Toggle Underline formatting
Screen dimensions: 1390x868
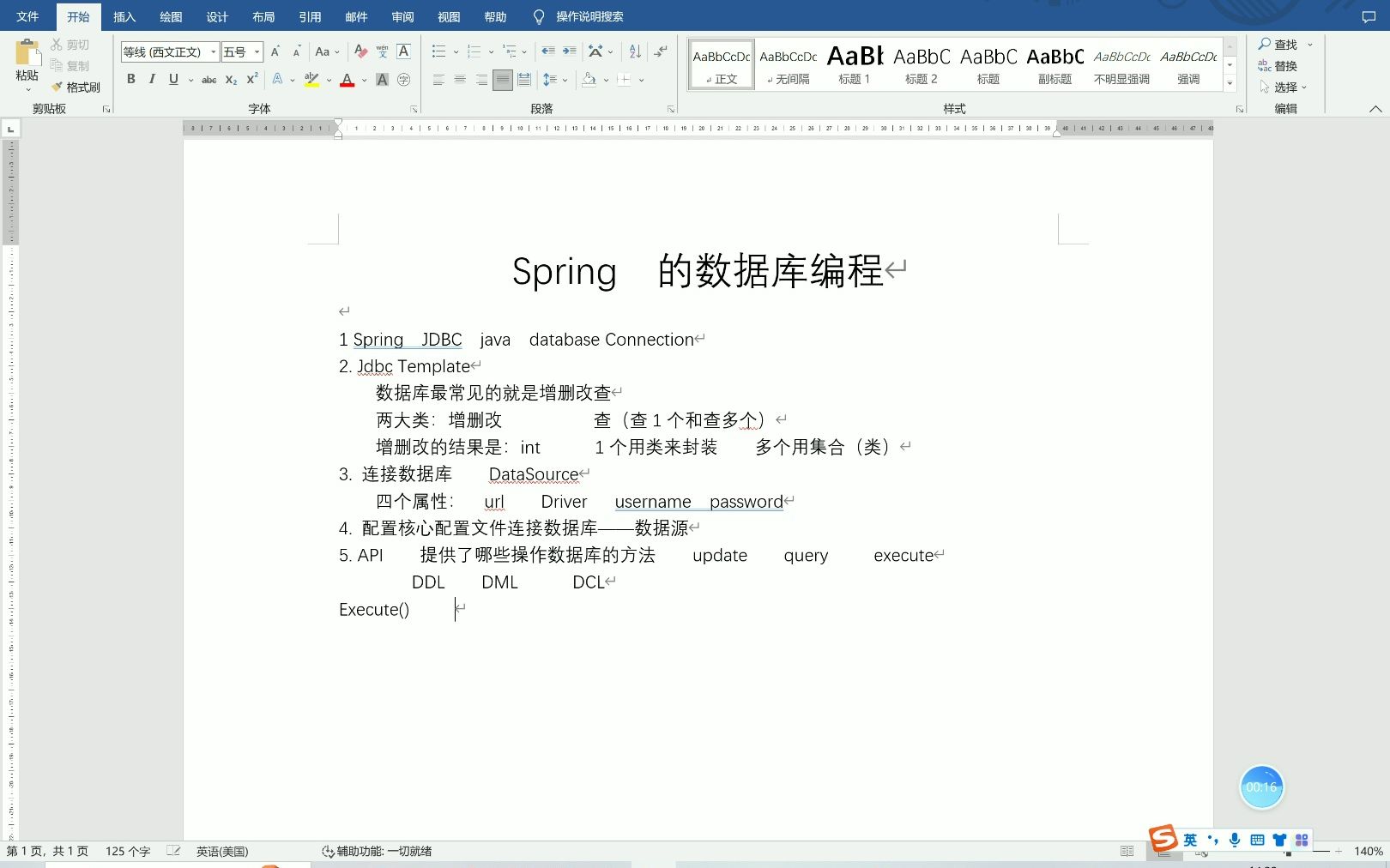click(173, 79)
